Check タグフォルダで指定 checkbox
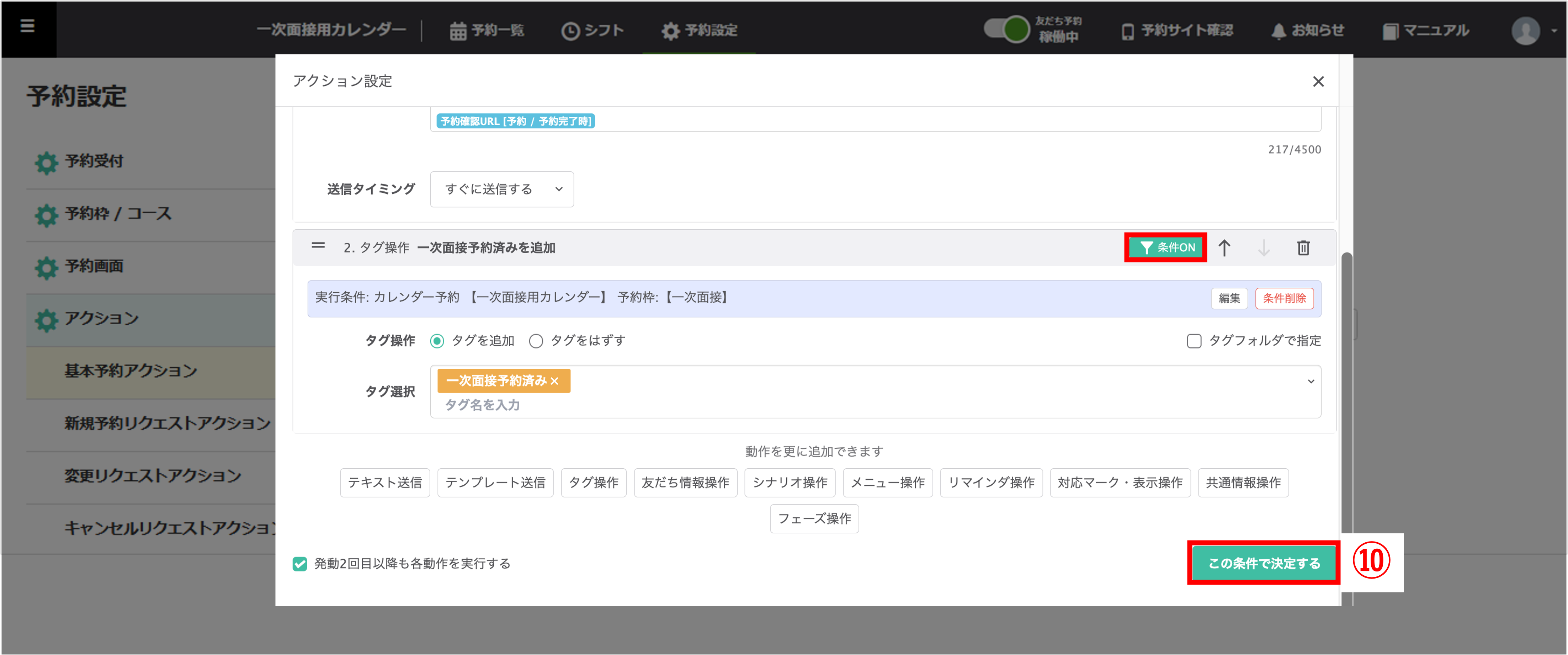 click(1194, 341)
